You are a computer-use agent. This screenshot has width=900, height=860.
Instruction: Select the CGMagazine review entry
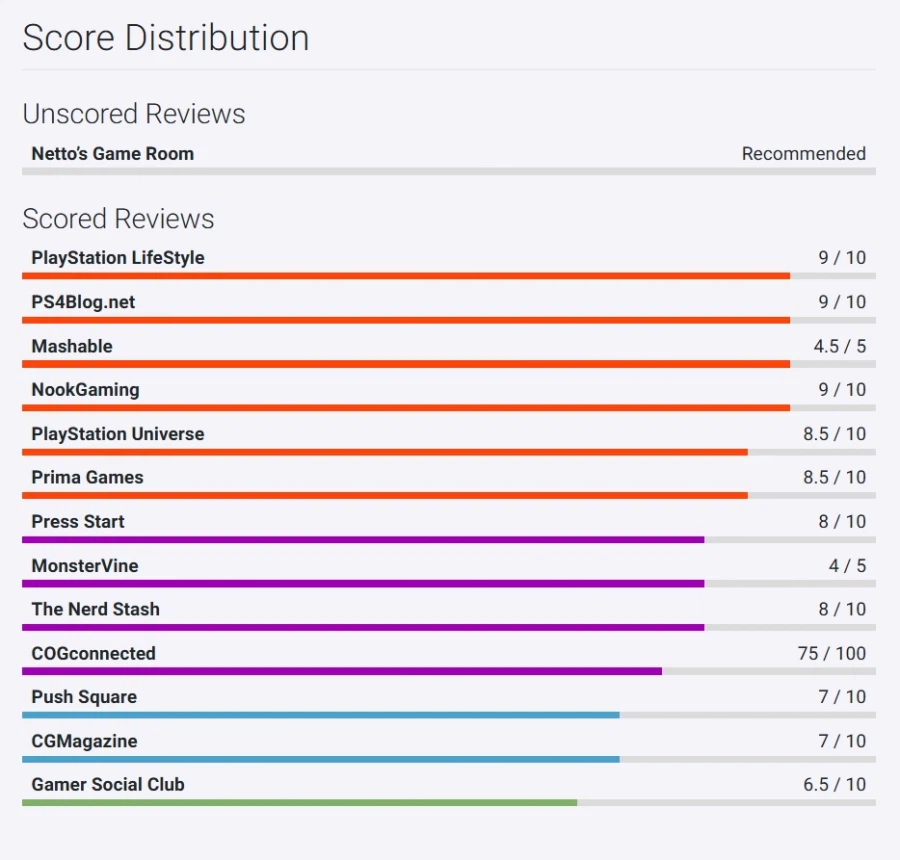84,741
